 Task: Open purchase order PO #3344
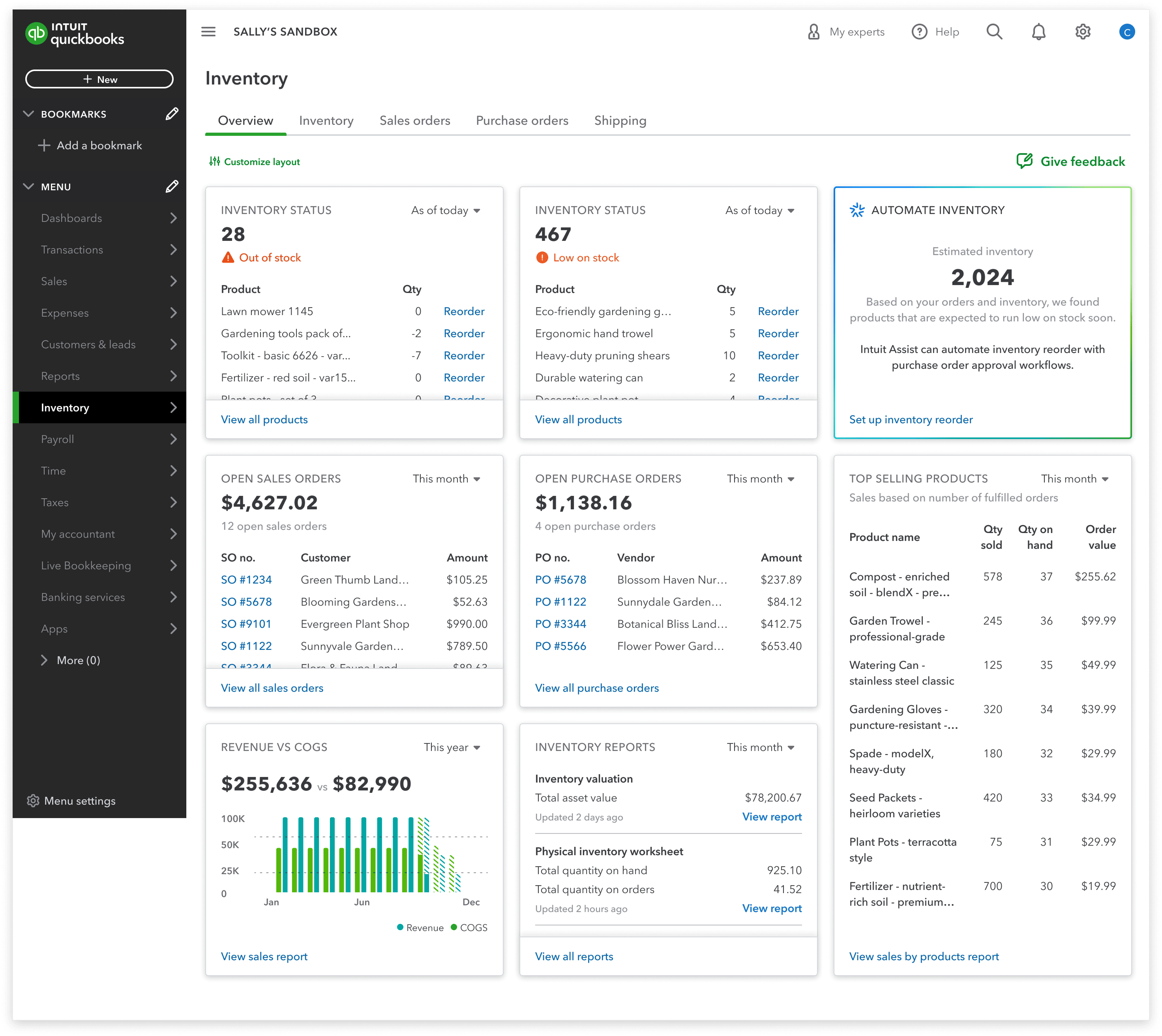560,624
